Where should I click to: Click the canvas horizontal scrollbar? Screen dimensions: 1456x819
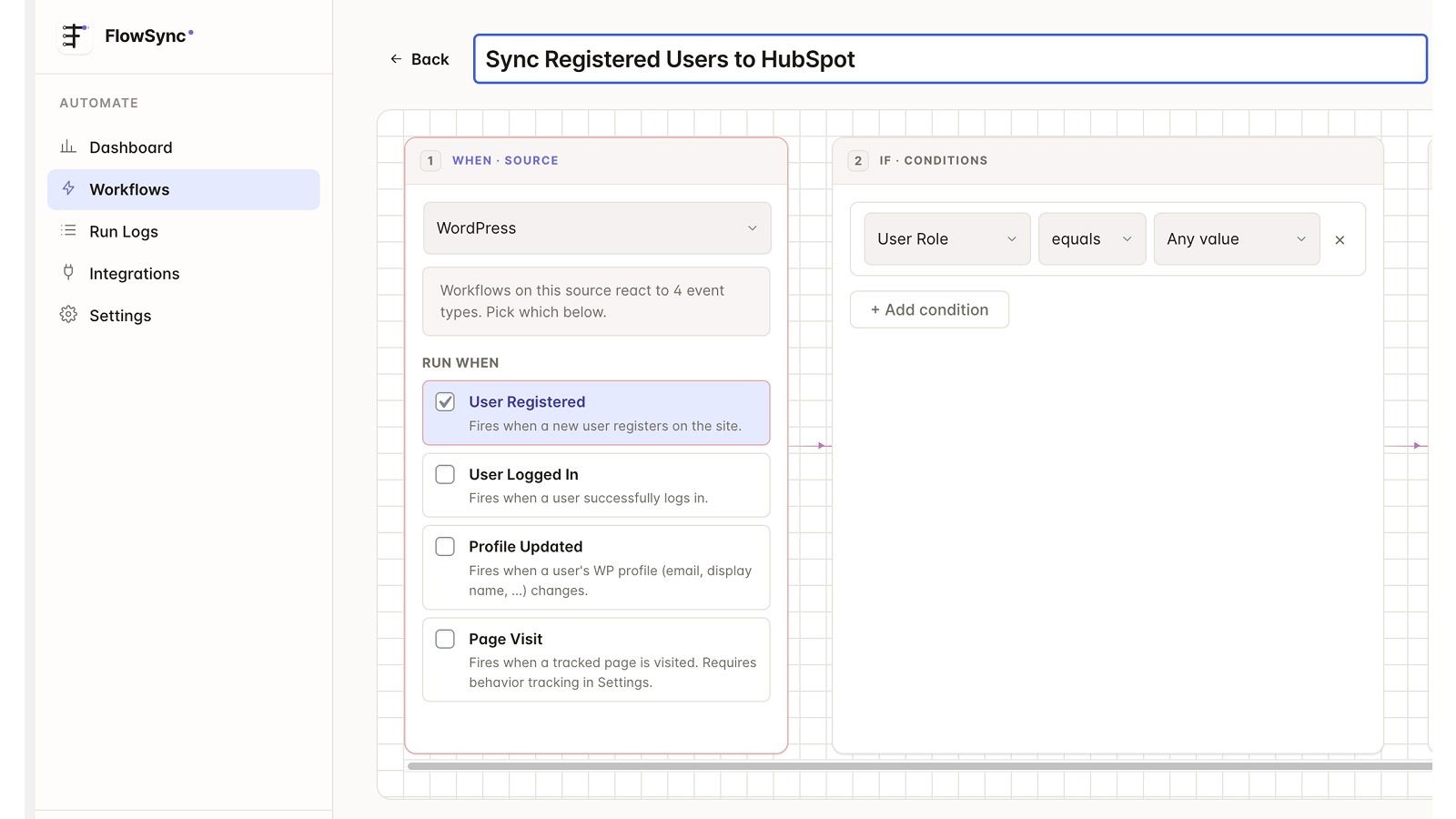click(x=919, y=766)
